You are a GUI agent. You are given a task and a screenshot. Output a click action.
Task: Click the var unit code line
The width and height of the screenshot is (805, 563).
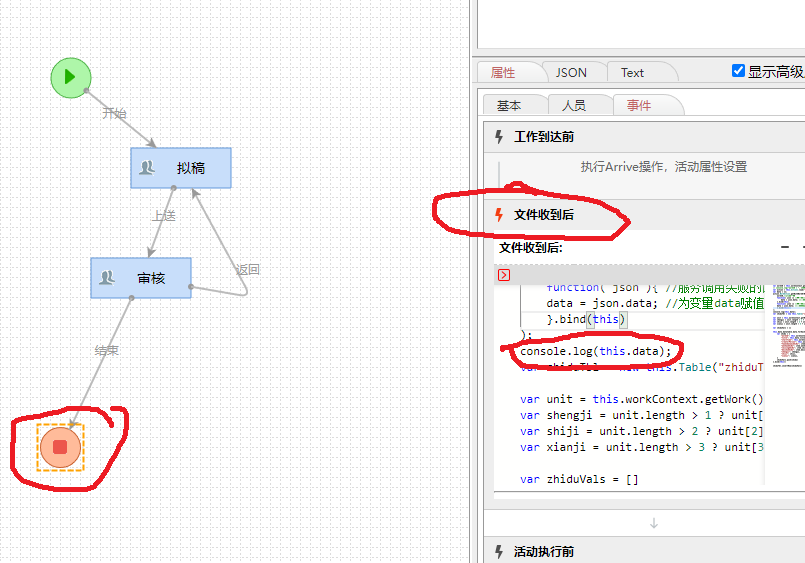click(x=641, y=399)
